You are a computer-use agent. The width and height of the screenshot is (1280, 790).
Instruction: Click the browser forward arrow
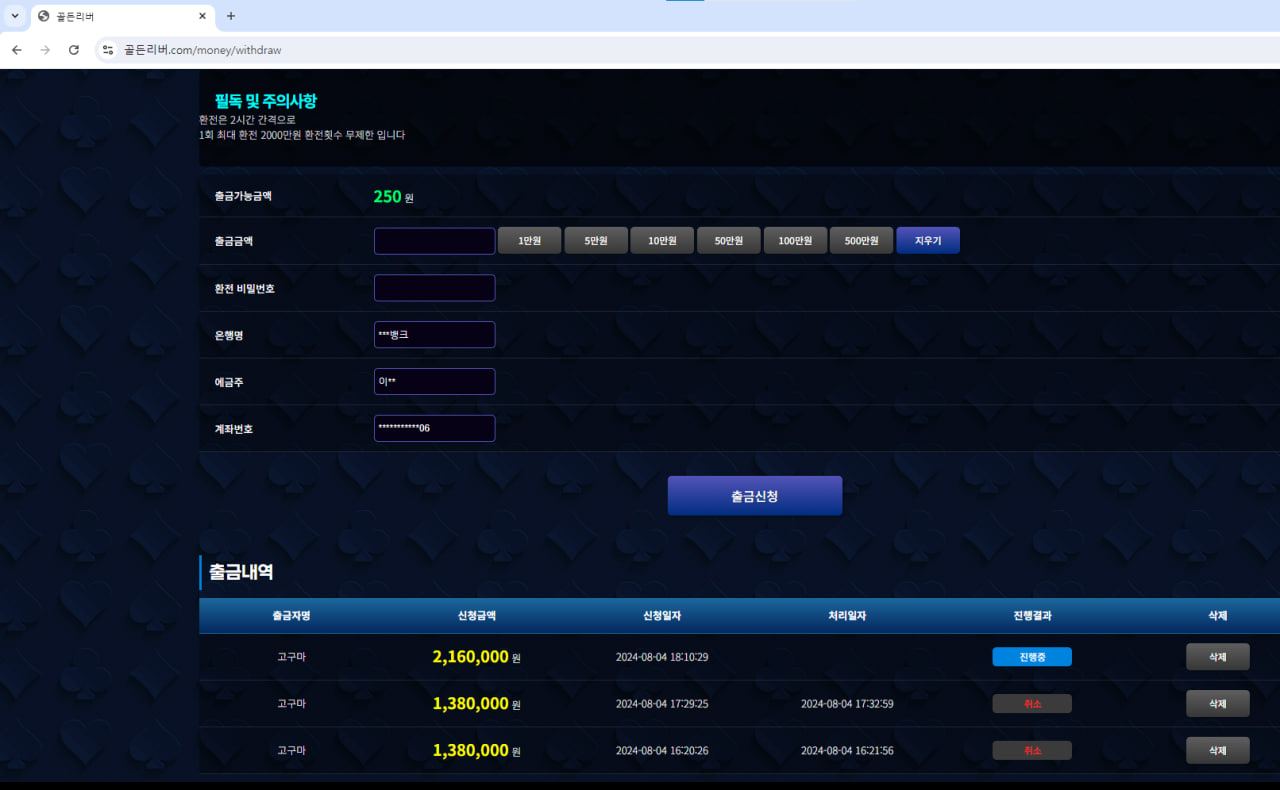[x=44, y=50]
